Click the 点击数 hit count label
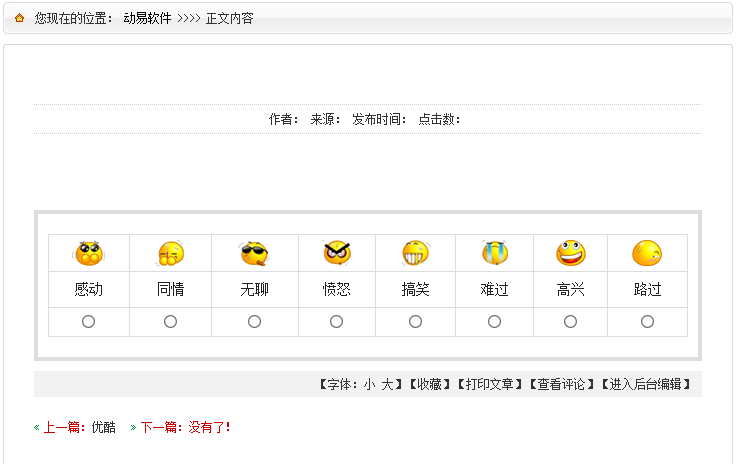Viewport: 736px width, 464px height. pos(439,120)
